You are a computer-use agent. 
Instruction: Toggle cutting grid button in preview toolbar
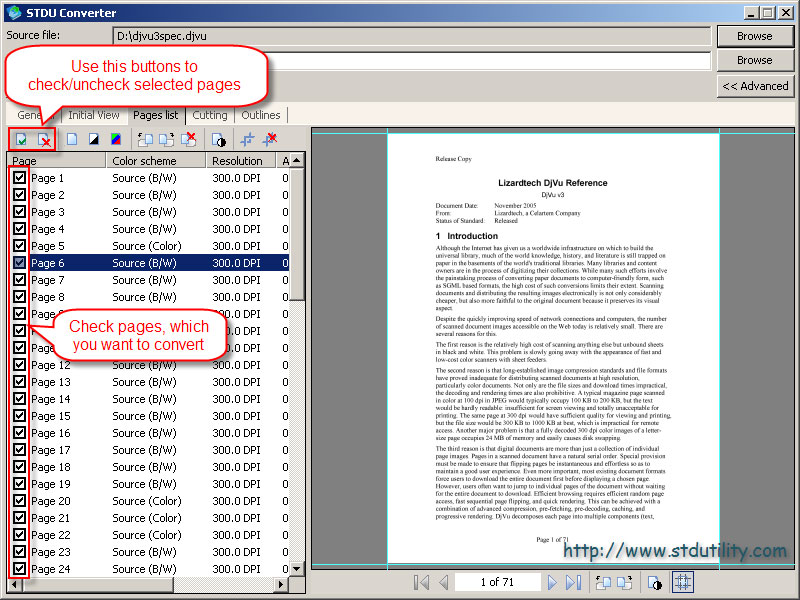click(x=683, y=582)
